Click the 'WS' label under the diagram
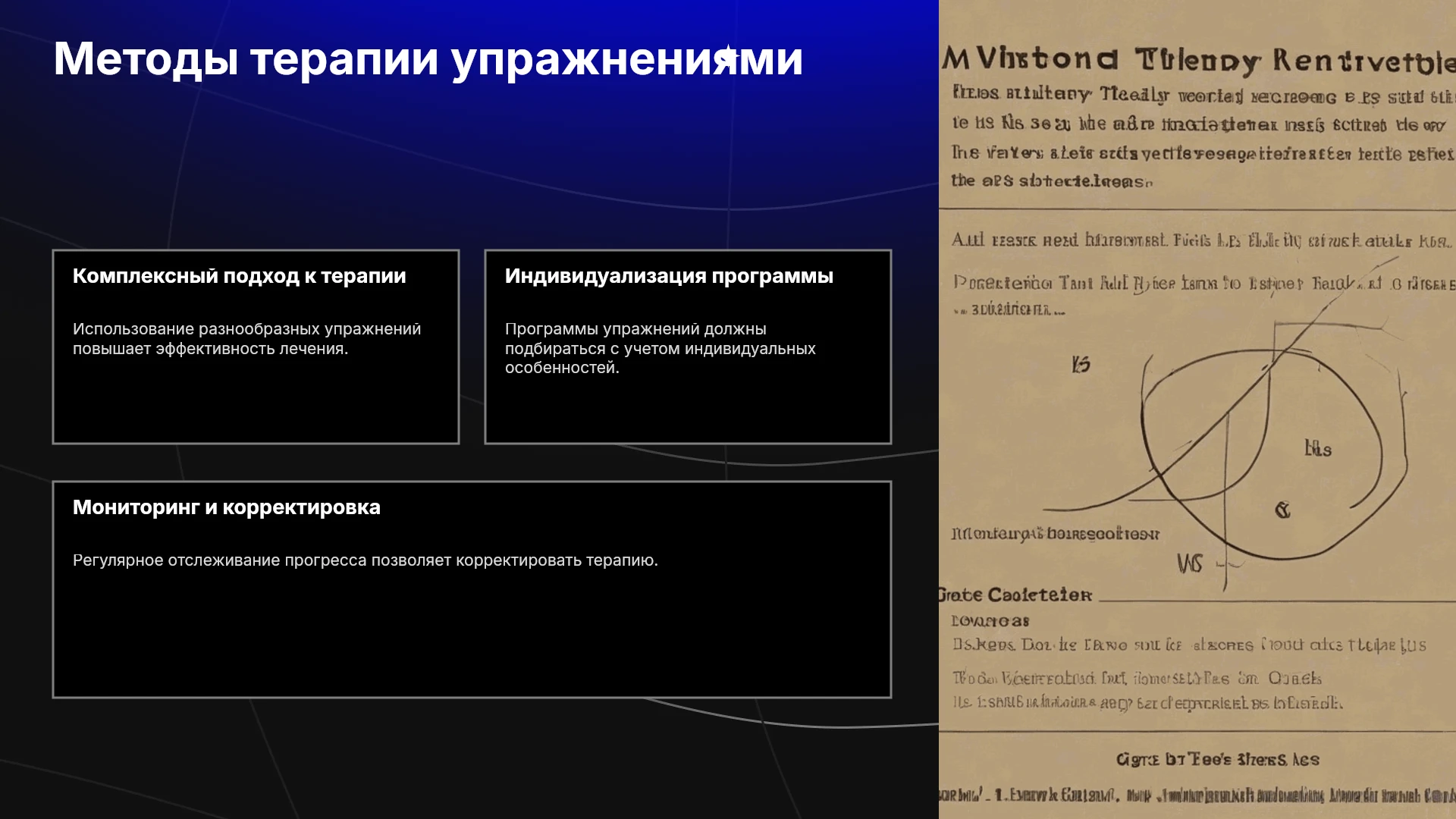 coord(1190,563)
